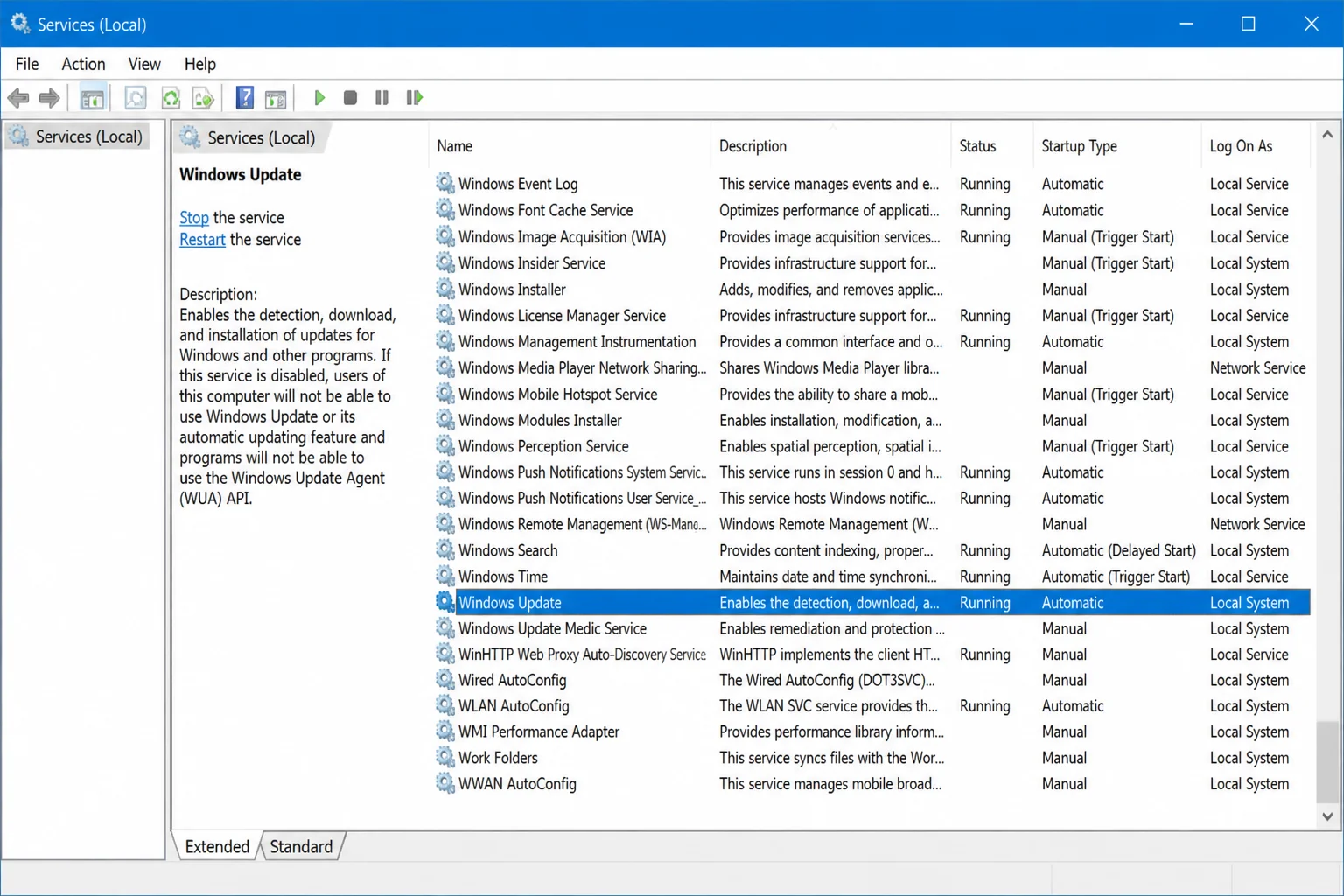
Task: Click the gear icon beside Windows Update row
Action: (x=445, y=602)
